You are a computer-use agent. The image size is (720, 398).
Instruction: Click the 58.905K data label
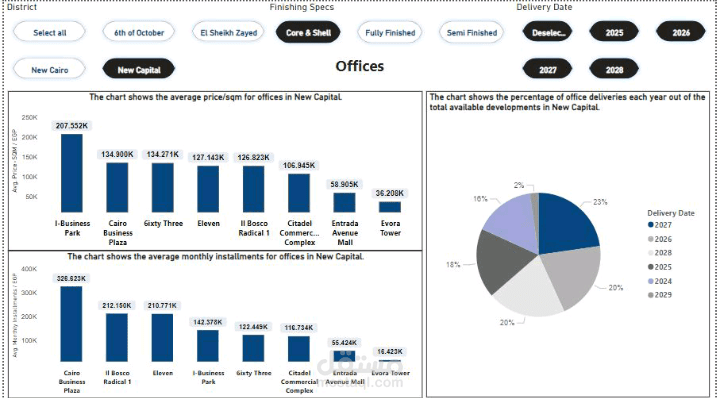pos(344,184)
